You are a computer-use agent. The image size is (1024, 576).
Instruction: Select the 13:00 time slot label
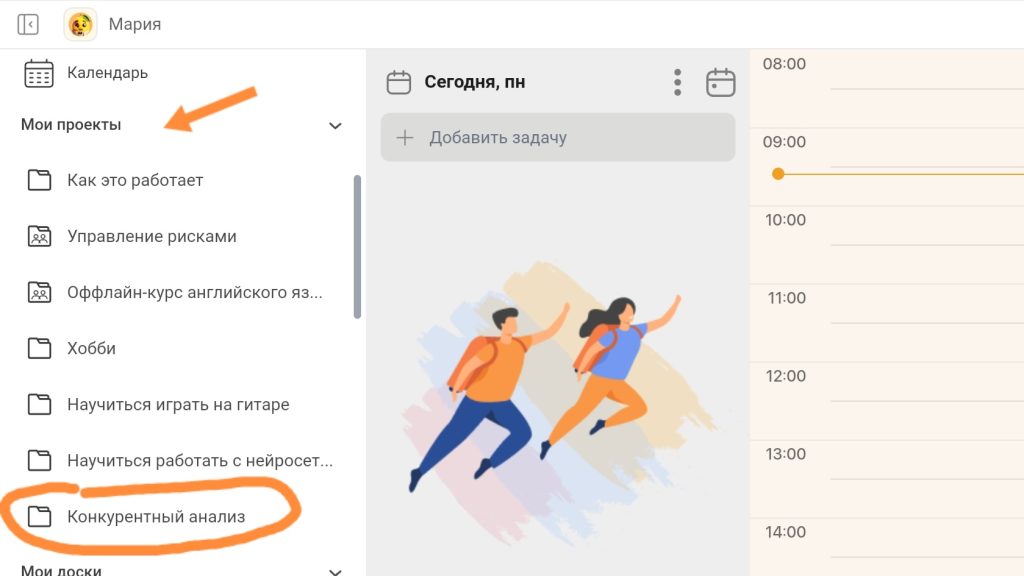tap(786, 454)
